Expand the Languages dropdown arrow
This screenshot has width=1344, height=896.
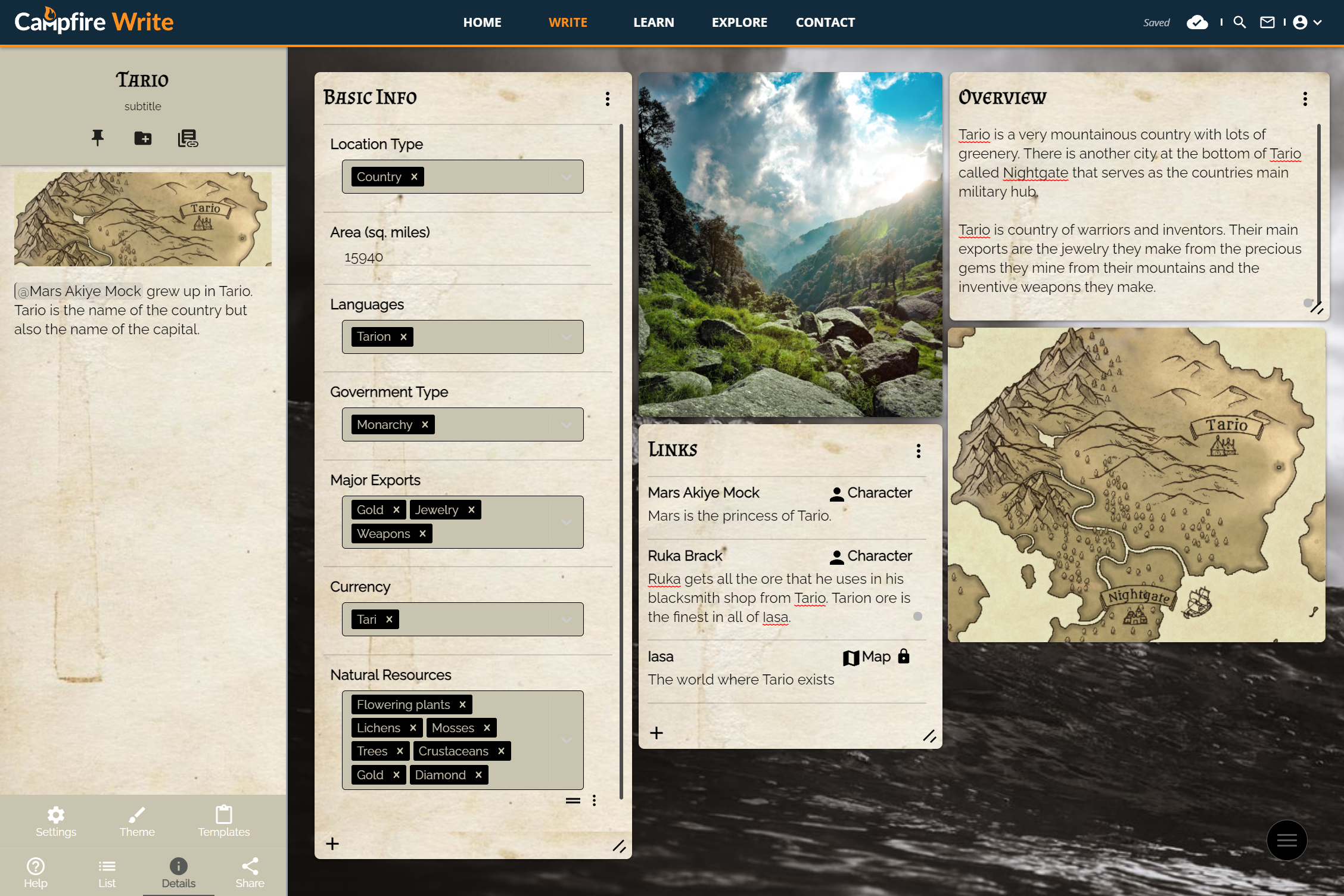567,337
